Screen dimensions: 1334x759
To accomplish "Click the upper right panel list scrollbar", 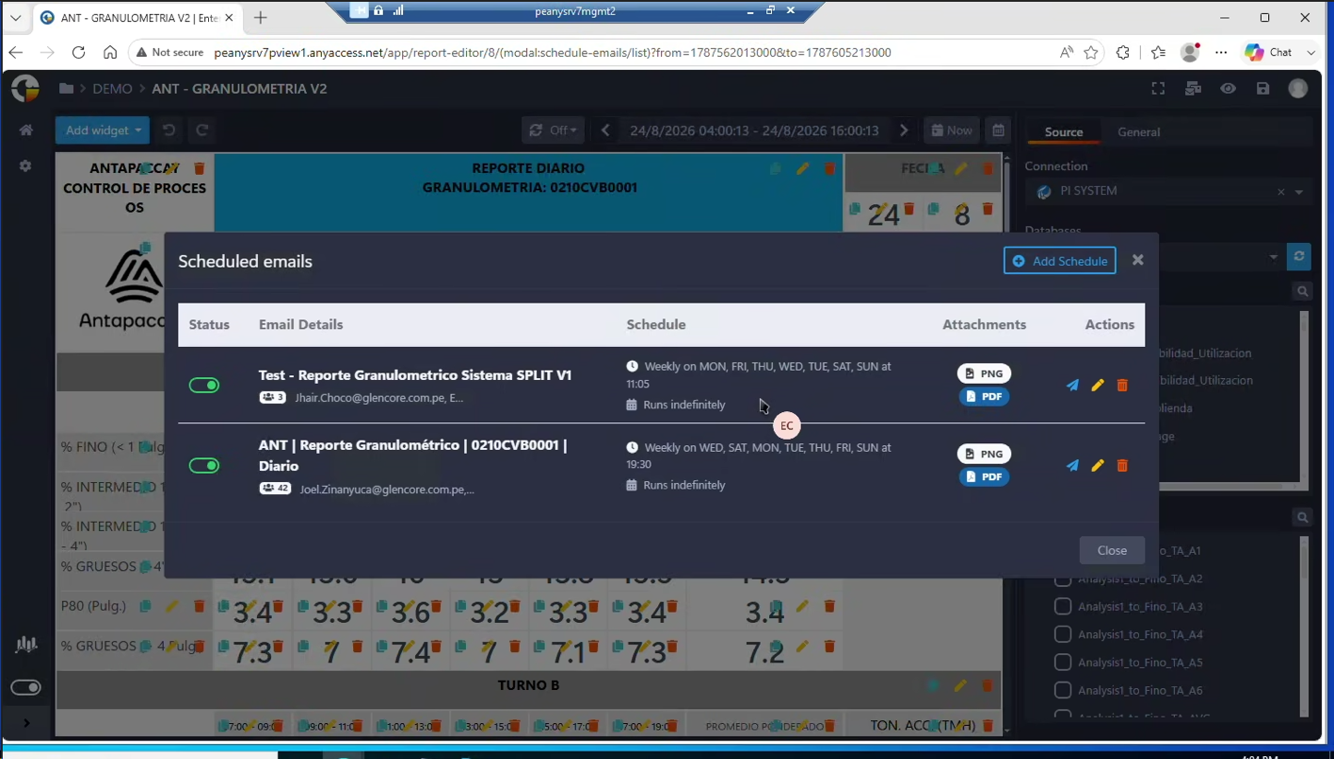I will pyautogui.click(x=1303, y=397).
